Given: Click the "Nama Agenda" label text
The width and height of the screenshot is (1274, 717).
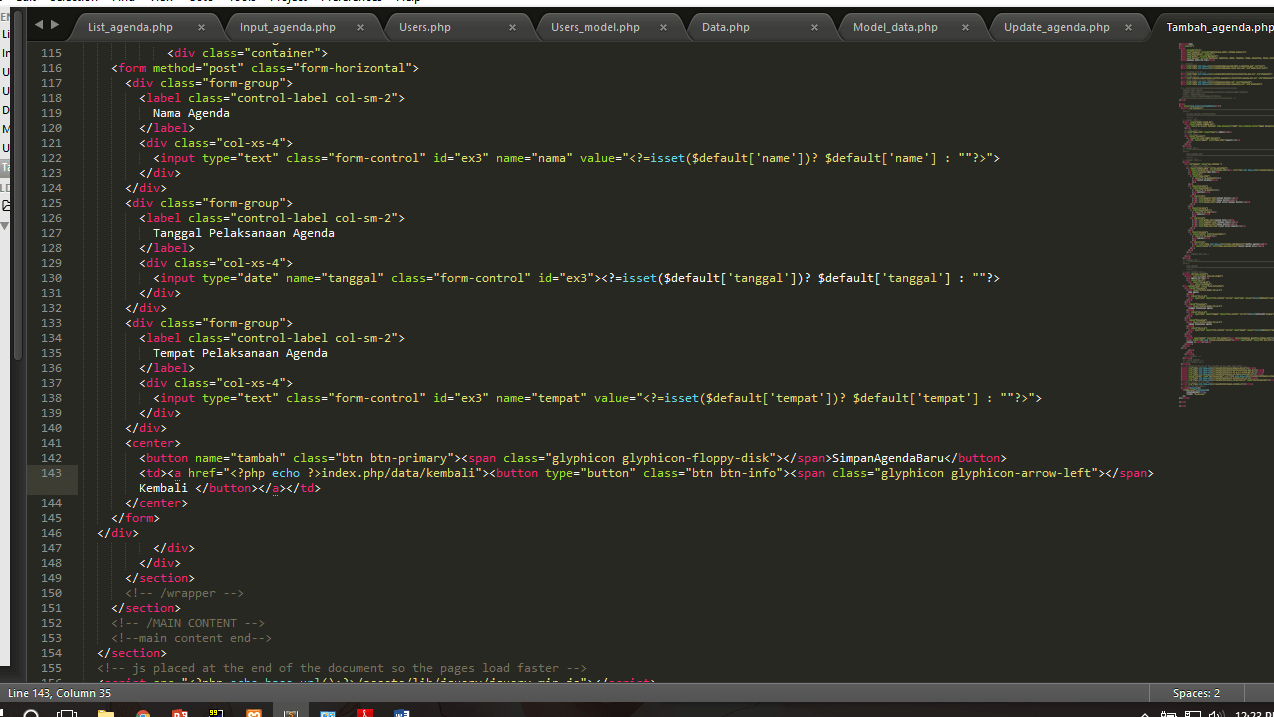Looking at the screenshot, I should pos(191,113).
